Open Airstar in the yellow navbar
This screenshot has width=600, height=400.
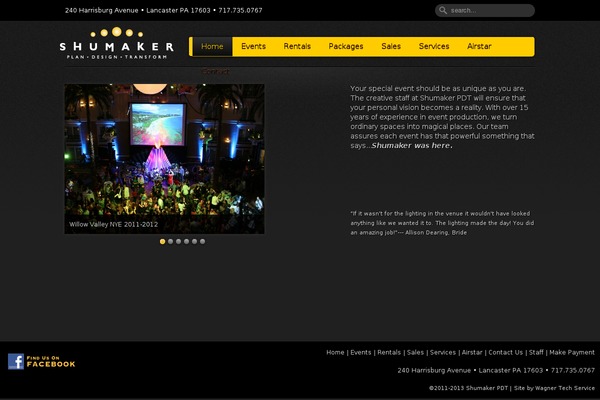click(479, 46)
